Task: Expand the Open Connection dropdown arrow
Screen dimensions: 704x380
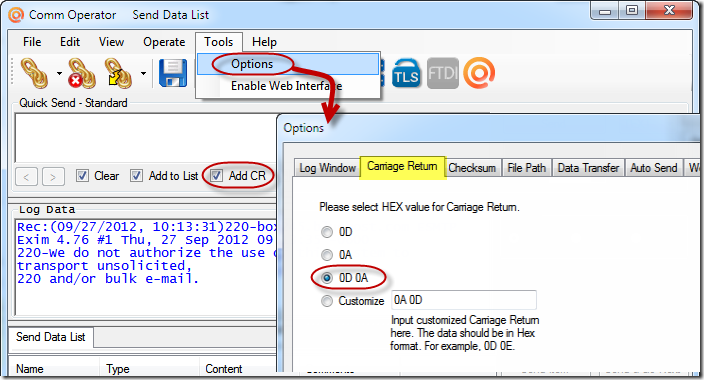Action: tap(59, 73)
